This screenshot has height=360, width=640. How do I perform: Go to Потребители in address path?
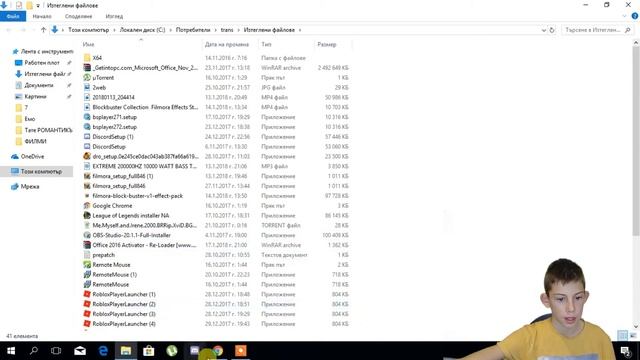click(193, 30)
